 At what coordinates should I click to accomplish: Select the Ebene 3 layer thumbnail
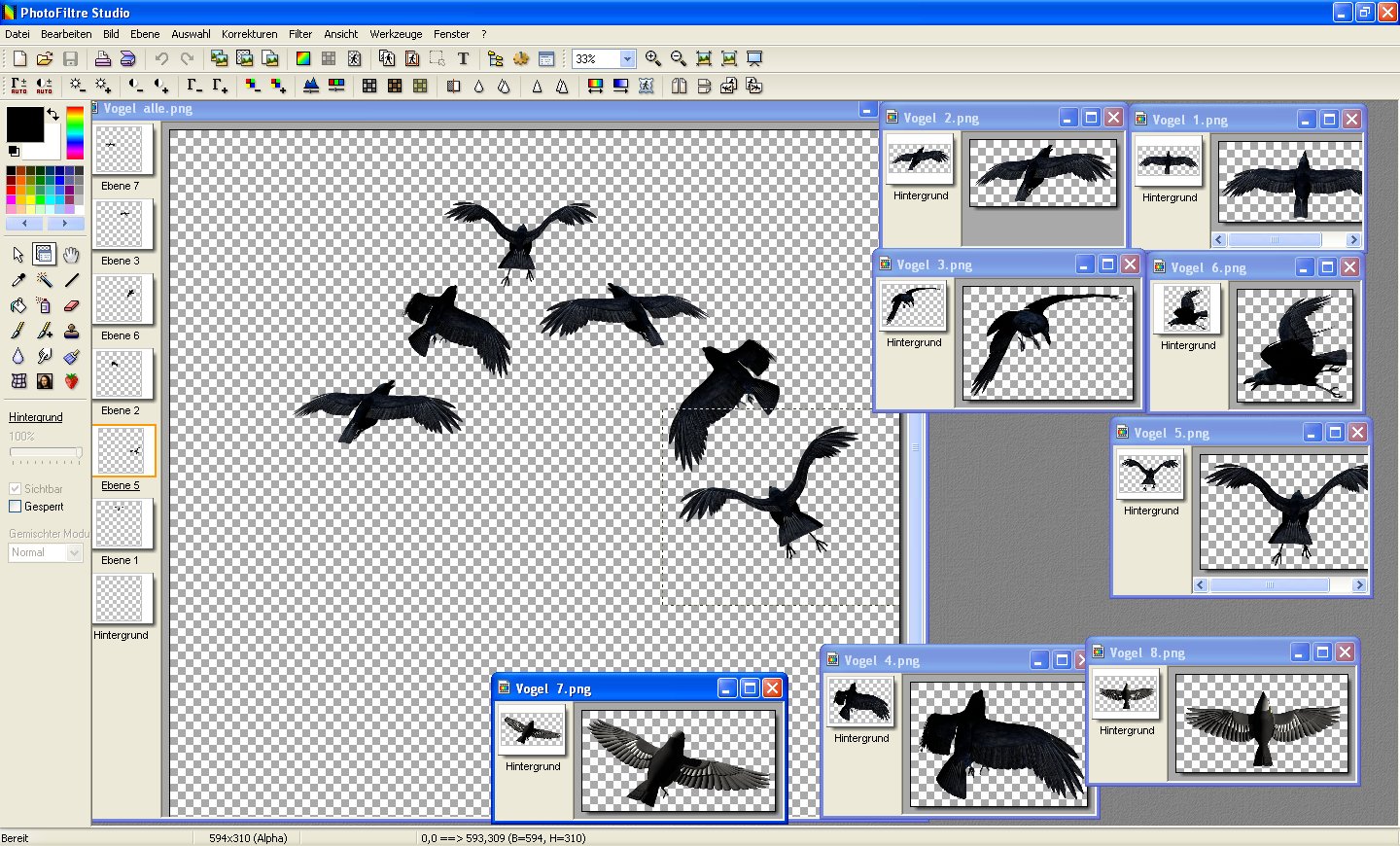(x=122, y=225)
